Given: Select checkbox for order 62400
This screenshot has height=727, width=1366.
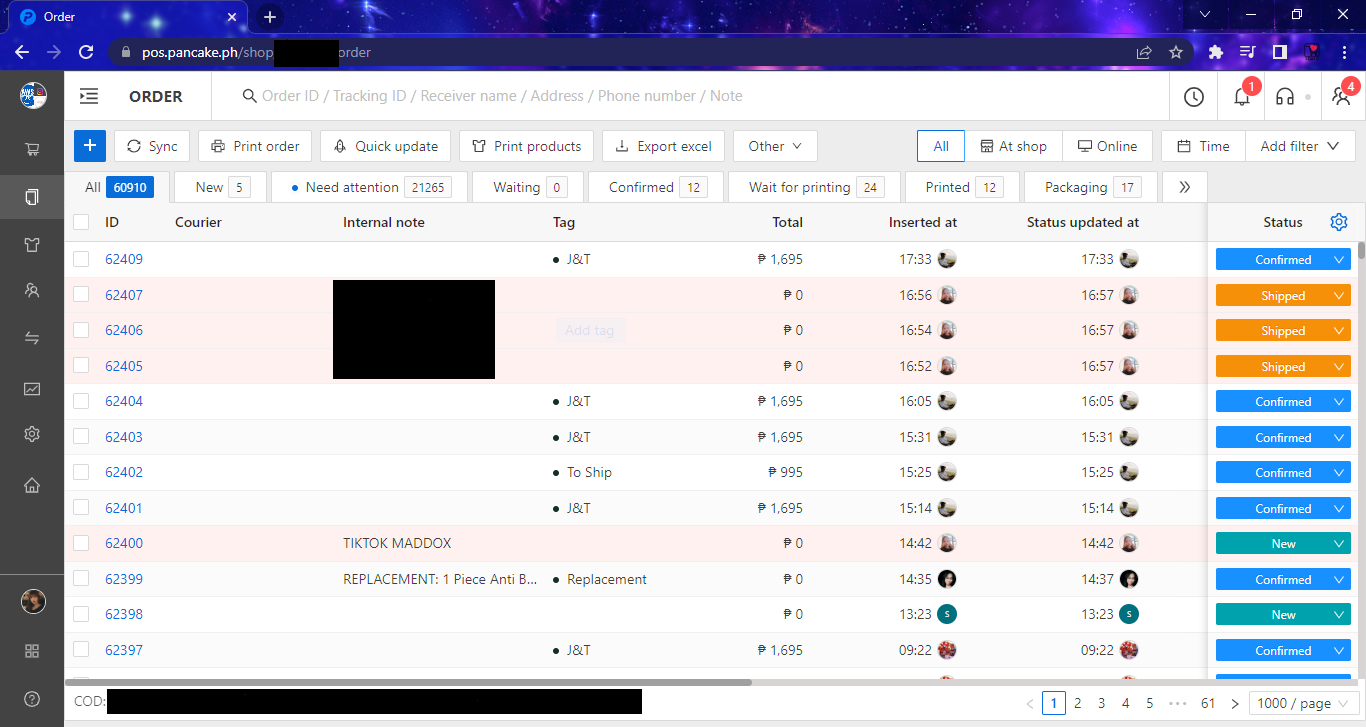Looking at the screenshot, I should click(81, 543).
